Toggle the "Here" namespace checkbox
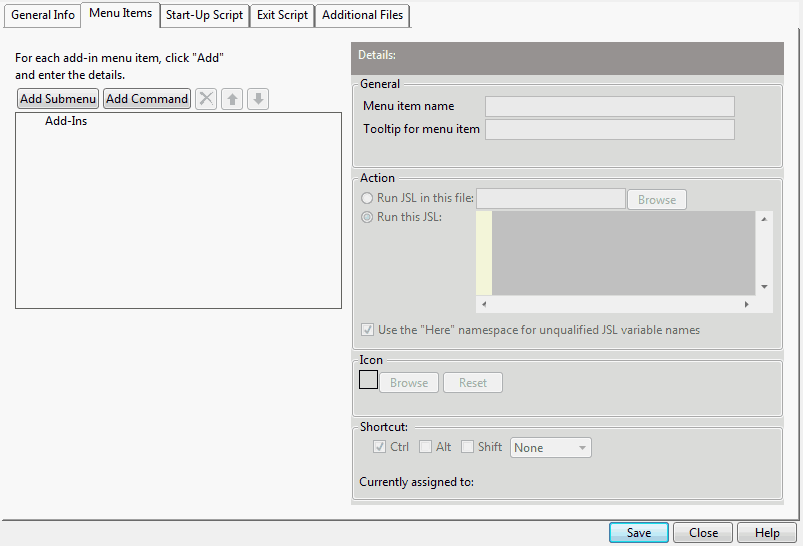The image size is (803, 546). coord(367,330)
